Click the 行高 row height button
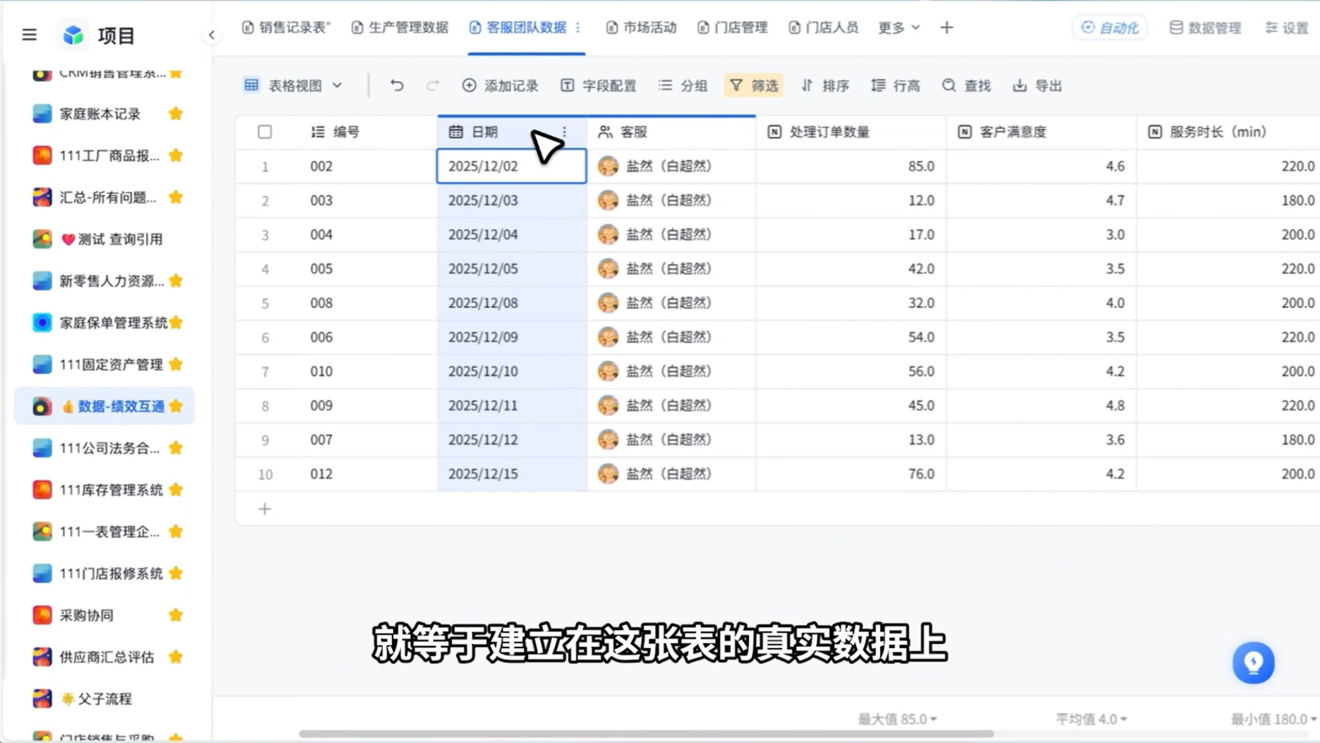Viewport: 1320px width, 743px height. coord(896,86)
